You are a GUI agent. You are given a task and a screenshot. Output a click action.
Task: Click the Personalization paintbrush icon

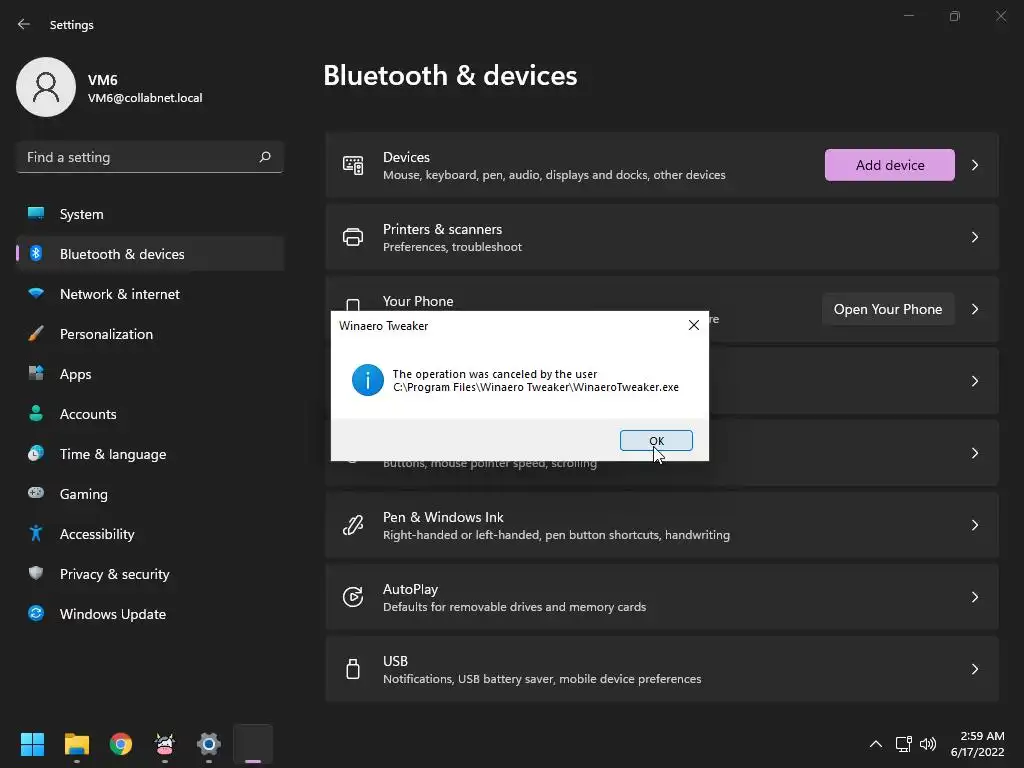point(36,334)
